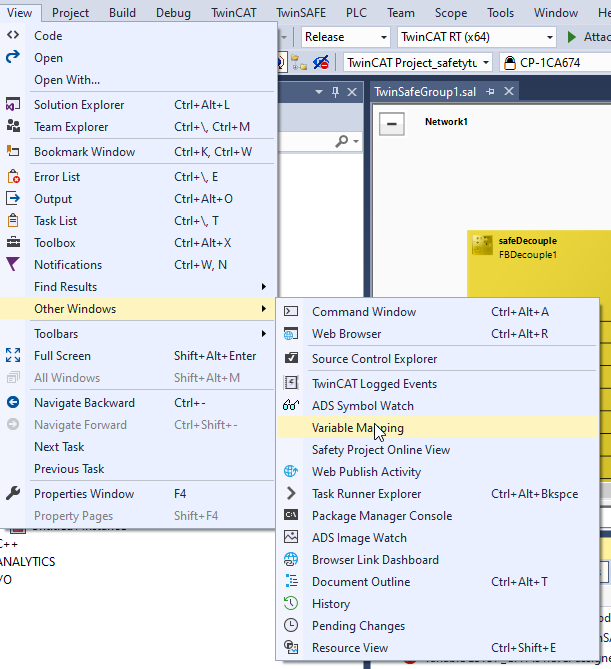Select Safety Project Online View
This screenshot has width=611, height=669.
[438, 450]
